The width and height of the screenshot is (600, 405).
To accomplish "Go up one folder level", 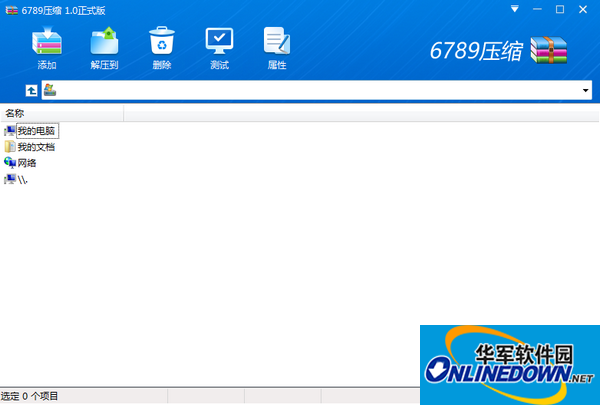I will (31, 91).
